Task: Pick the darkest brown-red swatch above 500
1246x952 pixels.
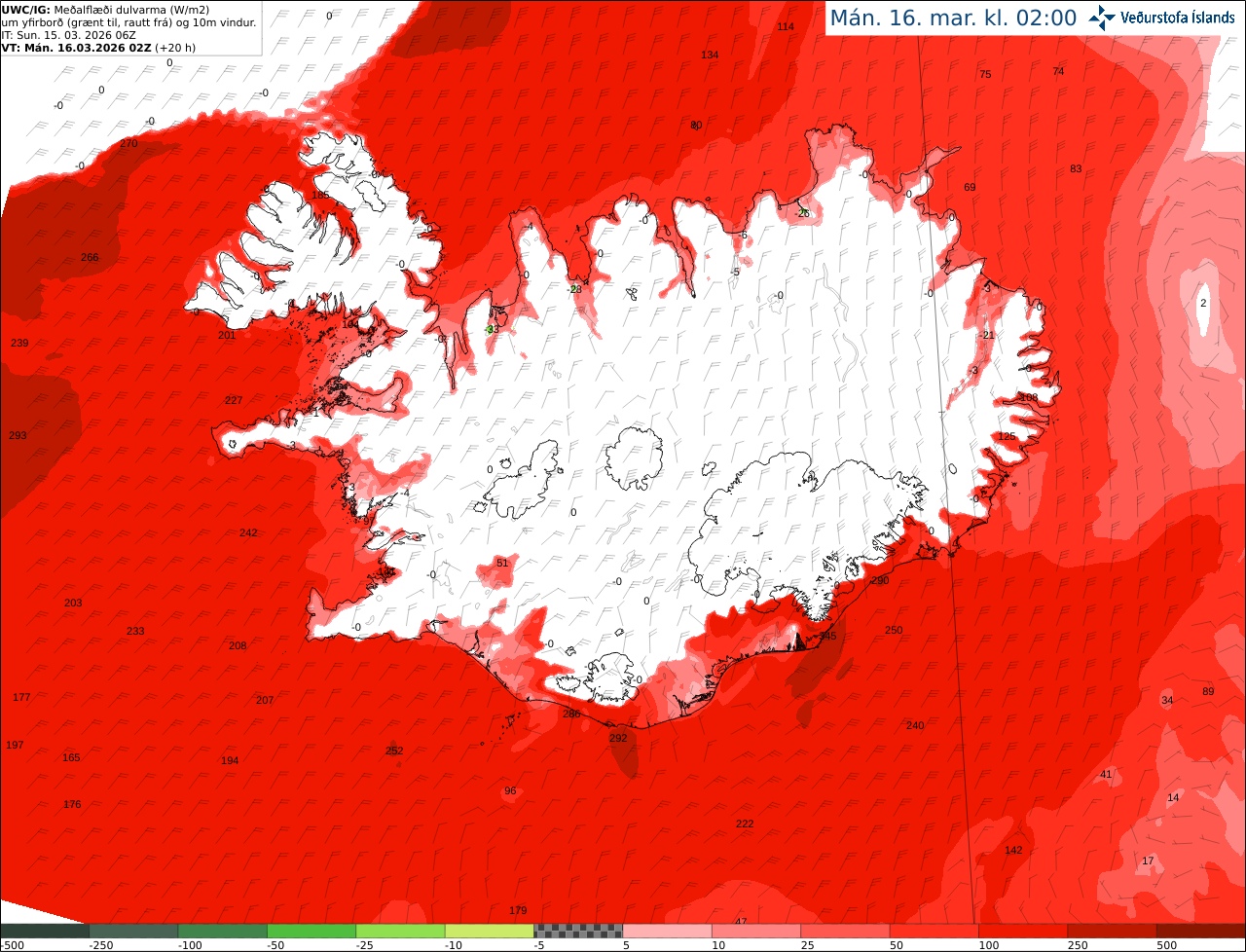Action: [x=1201, y=931]
